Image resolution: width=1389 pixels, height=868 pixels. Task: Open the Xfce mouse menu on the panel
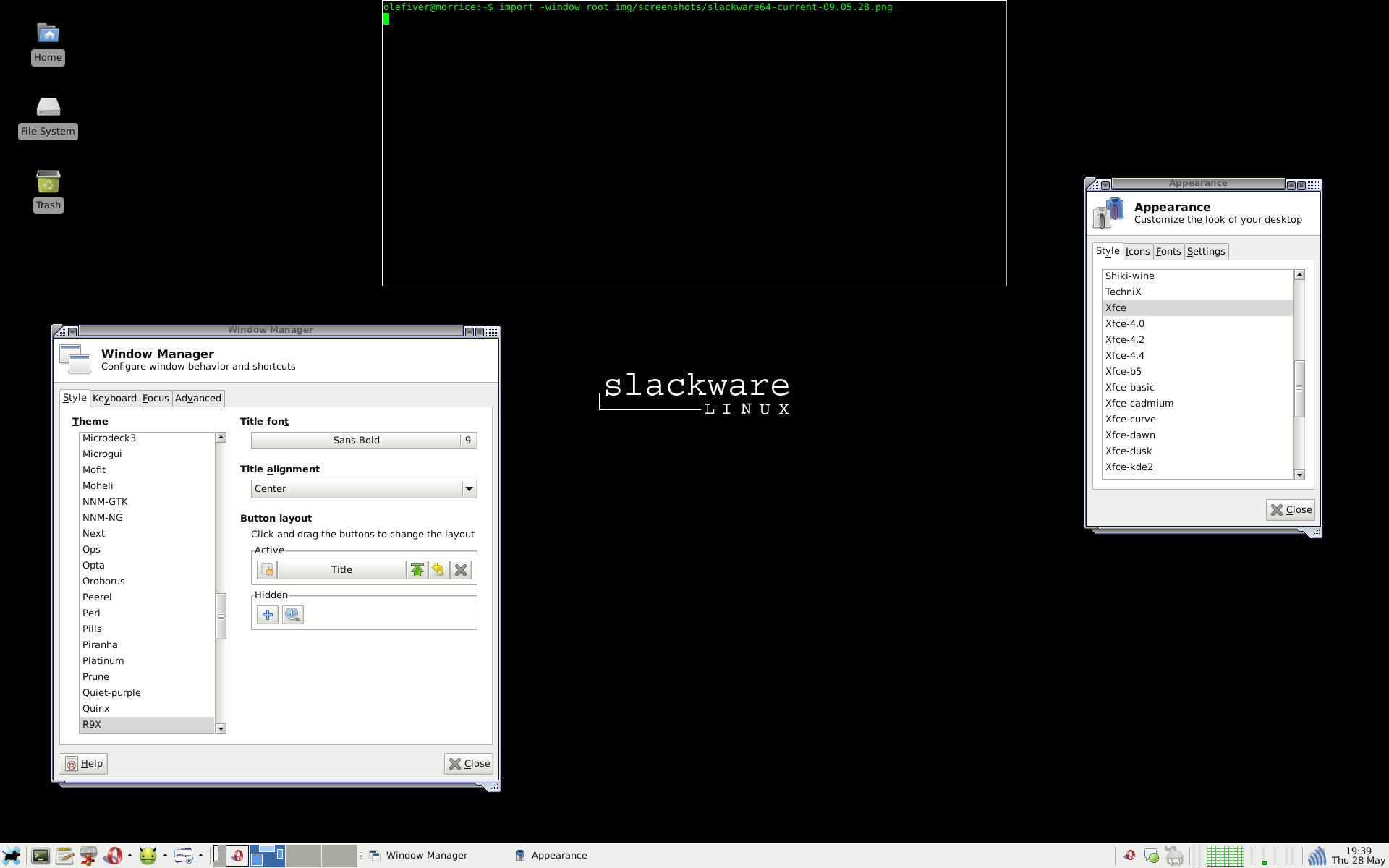(x=12, y=856)
